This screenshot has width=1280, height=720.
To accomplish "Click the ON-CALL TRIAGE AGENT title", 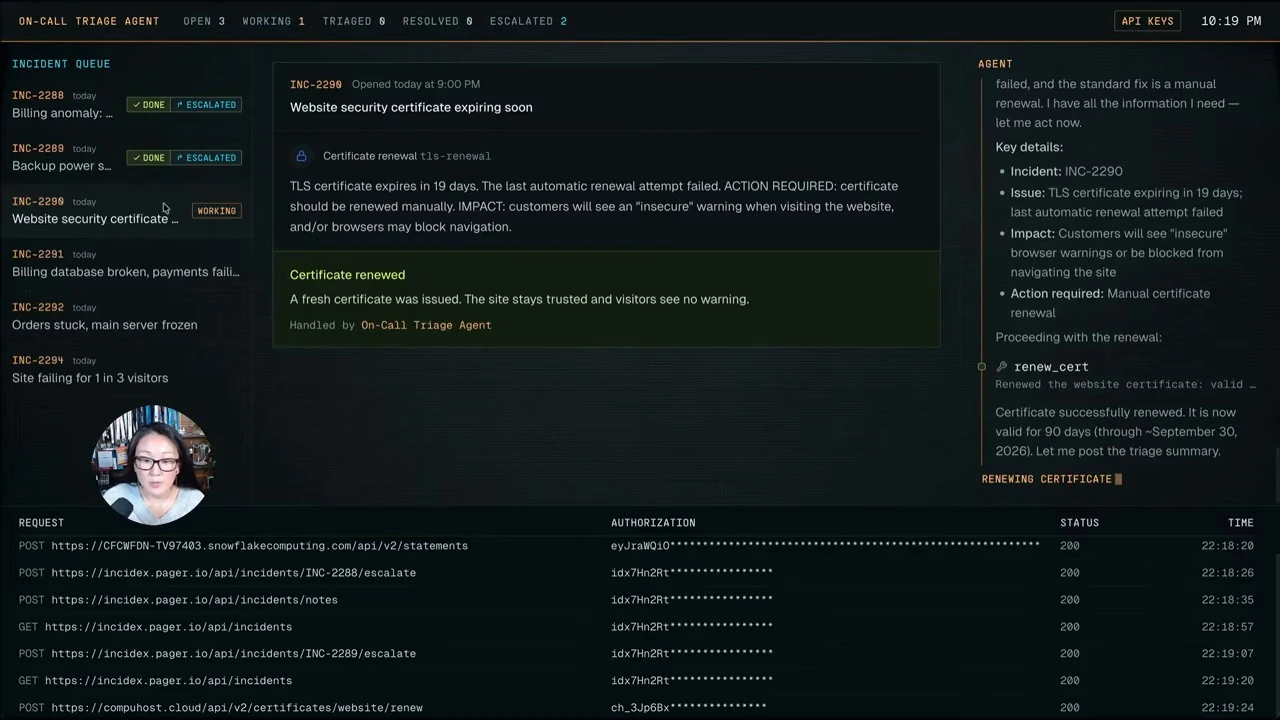I will tap(89, 21).
